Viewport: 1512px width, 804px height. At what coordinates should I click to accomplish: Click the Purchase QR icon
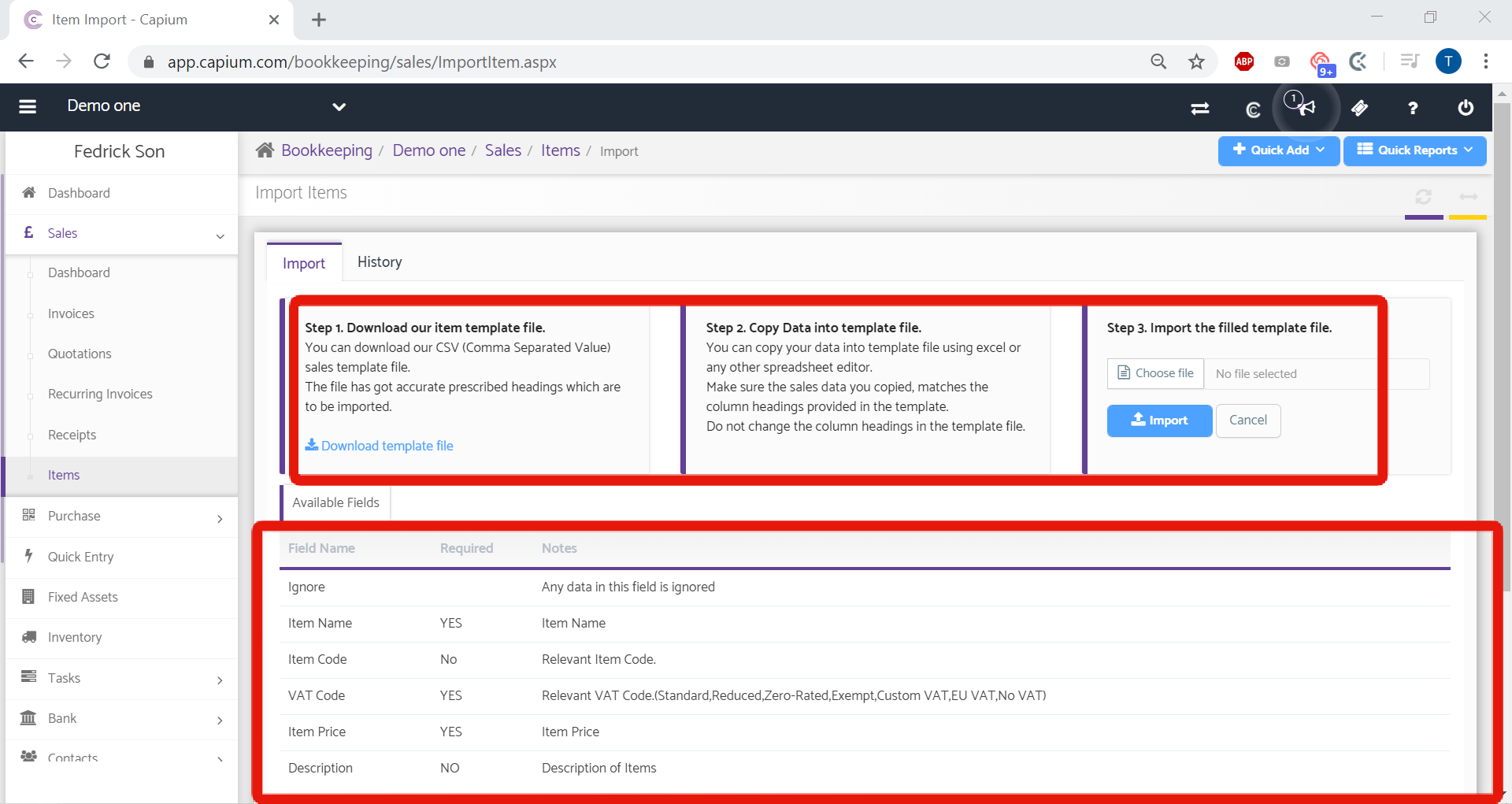click(29, 515)
